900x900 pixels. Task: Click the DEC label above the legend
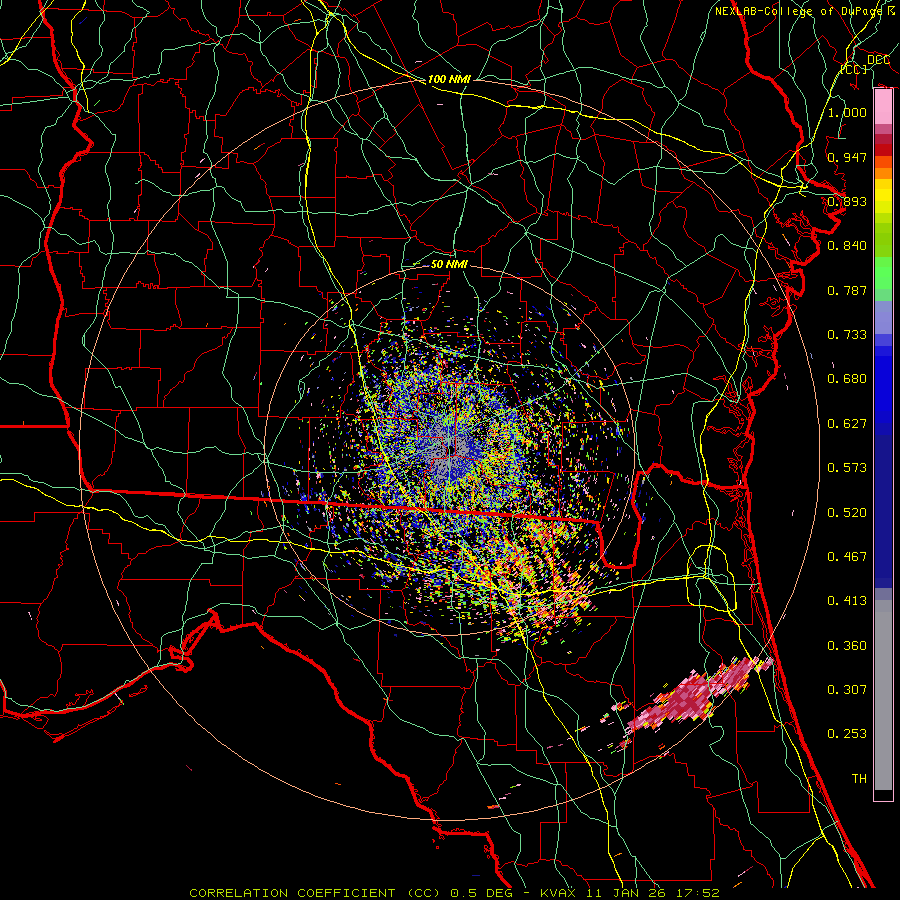878,60
